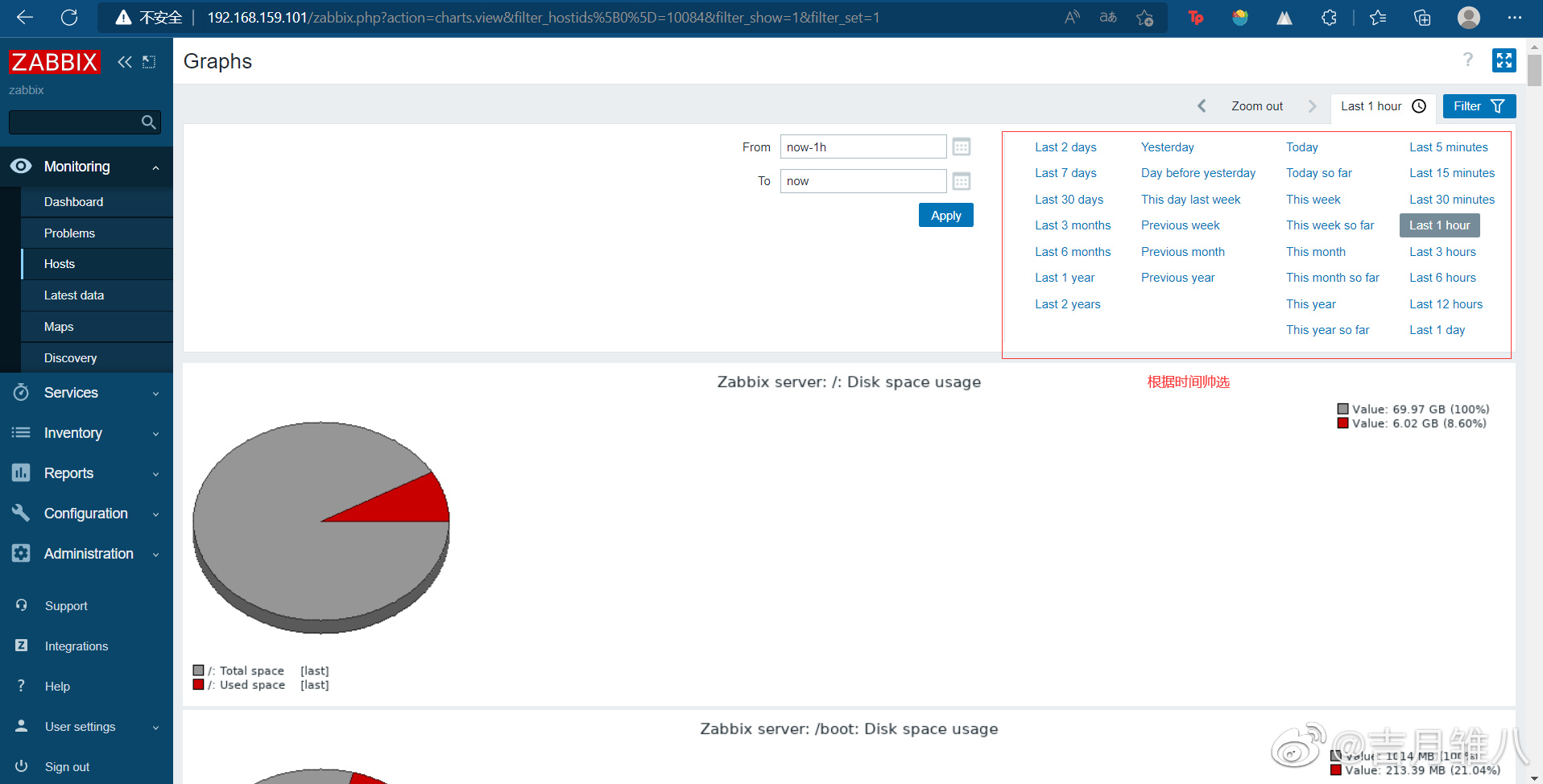Click the Apply button
Screen dimensions: 1543x784
946,215
